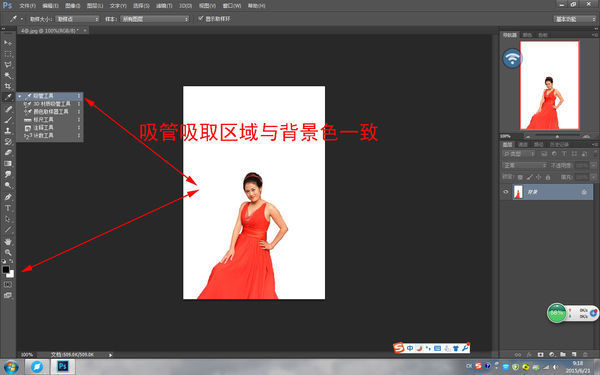Toggle lock transparent pixels in Layers panel
Image resolution: width=600 pixels, height=375 pixels.
click(520, 177)
